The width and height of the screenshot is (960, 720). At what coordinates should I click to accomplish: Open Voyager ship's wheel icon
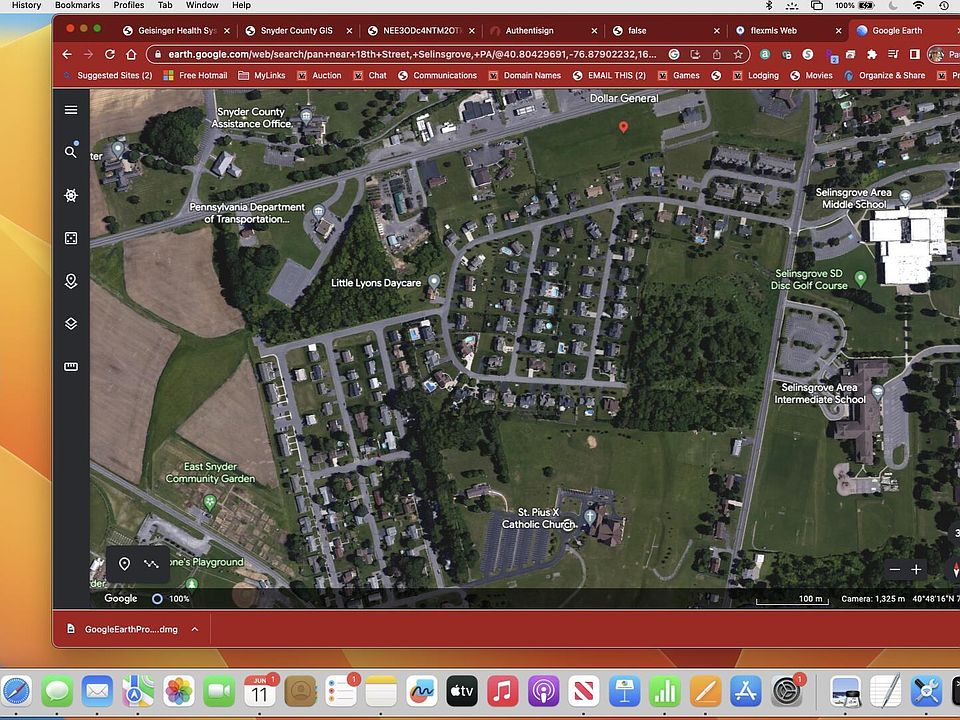coord(71,196)
